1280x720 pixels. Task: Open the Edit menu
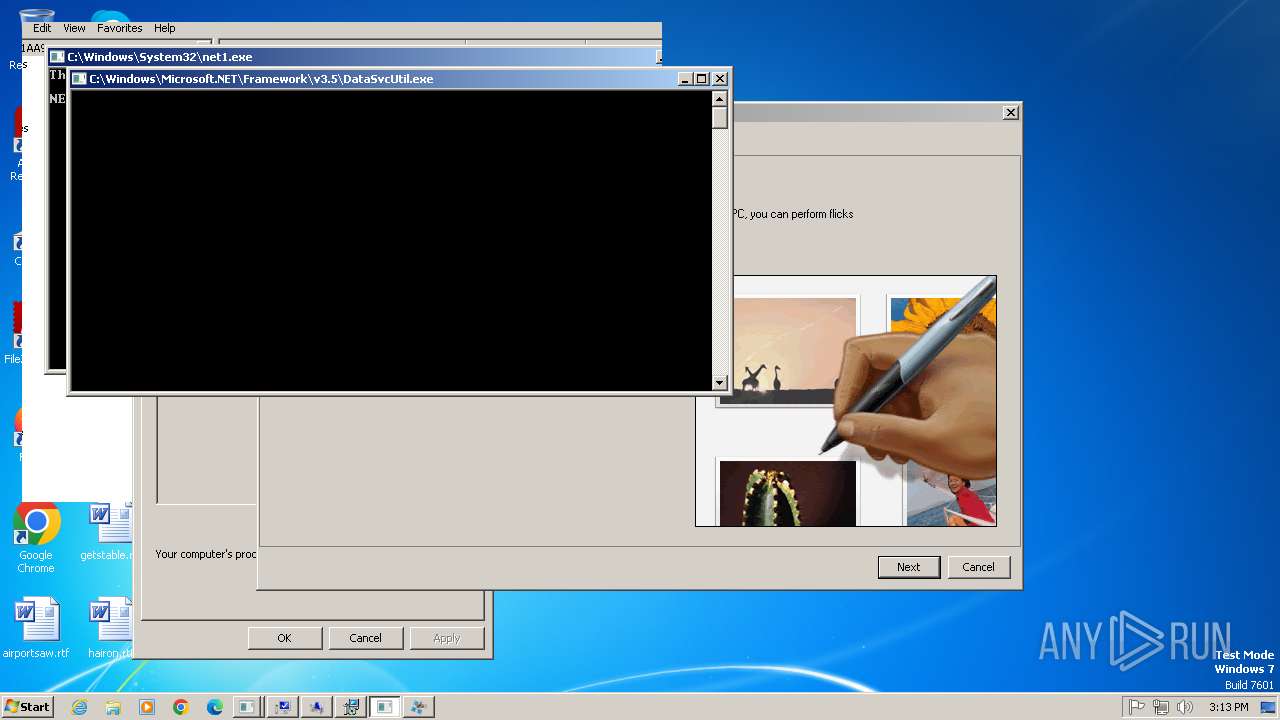42,28
